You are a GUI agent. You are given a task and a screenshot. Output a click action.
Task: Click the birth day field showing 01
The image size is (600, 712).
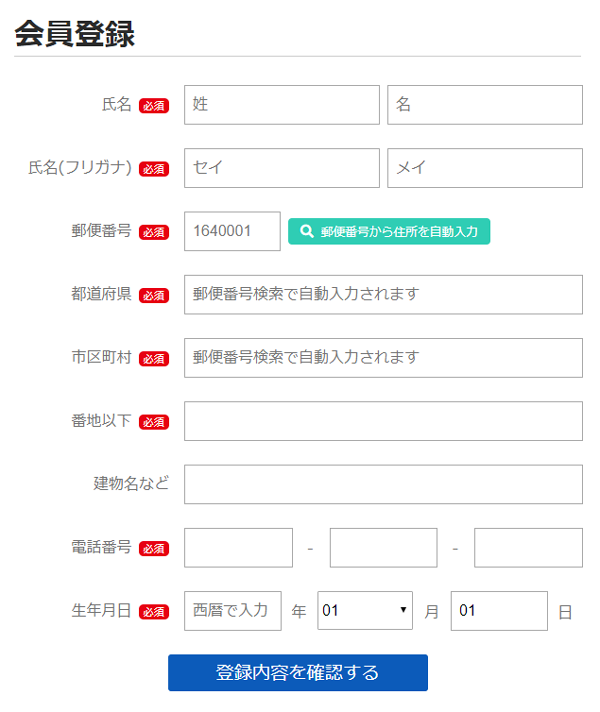pos(499,610)
